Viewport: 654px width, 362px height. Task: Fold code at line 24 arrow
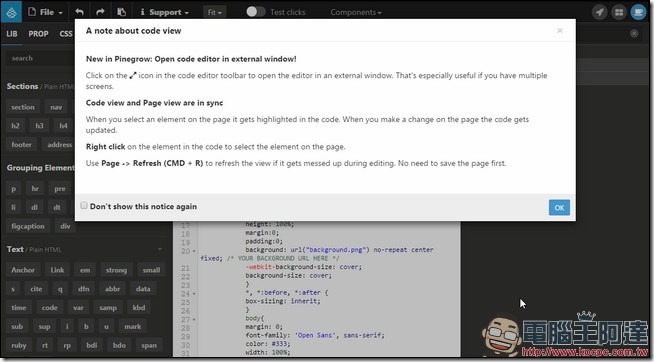pos(194,294)
